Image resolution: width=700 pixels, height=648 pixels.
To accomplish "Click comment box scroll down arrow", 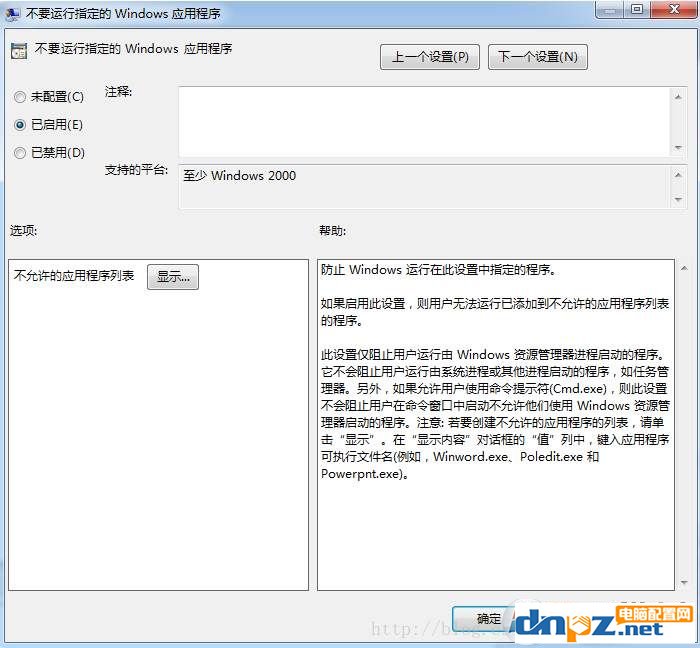I will tap(678, 147).
